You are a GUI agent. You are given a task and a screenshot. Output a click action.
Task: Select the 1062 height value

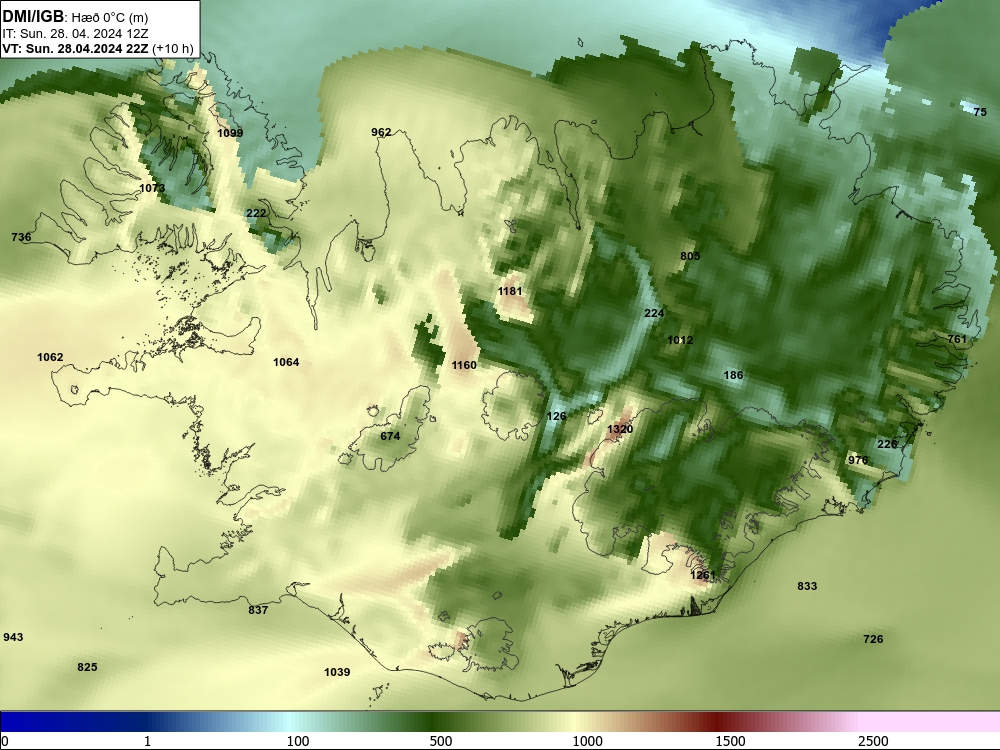[x=50, y=357]
